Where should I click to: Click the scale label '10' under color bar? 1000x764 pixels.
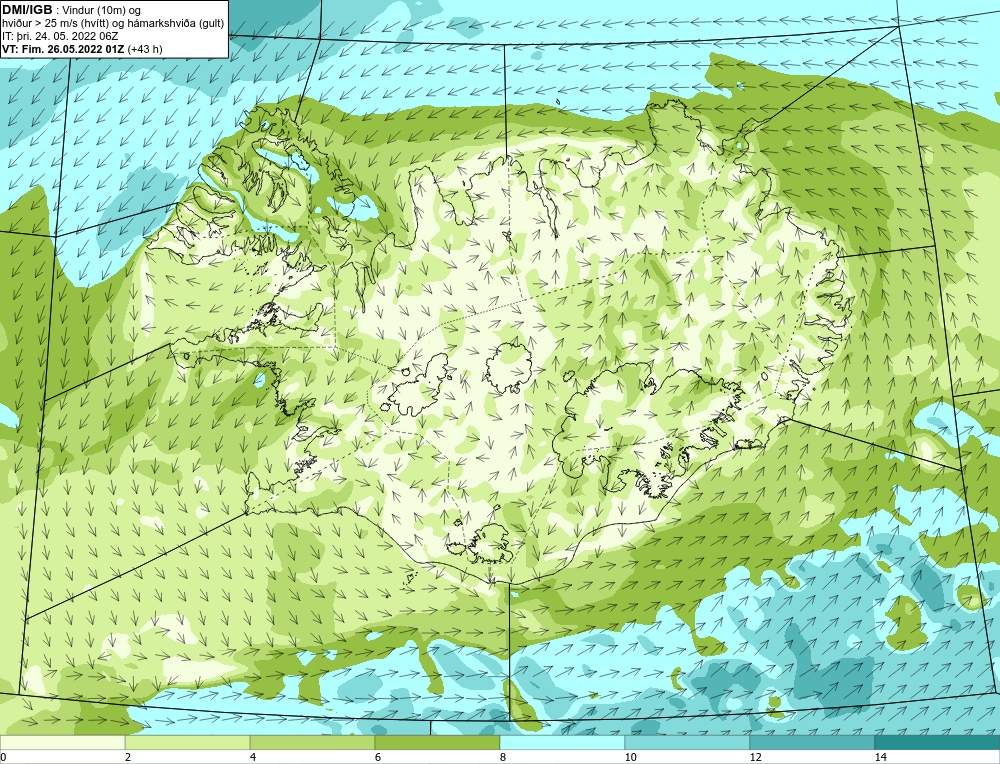tap(631, 757)
